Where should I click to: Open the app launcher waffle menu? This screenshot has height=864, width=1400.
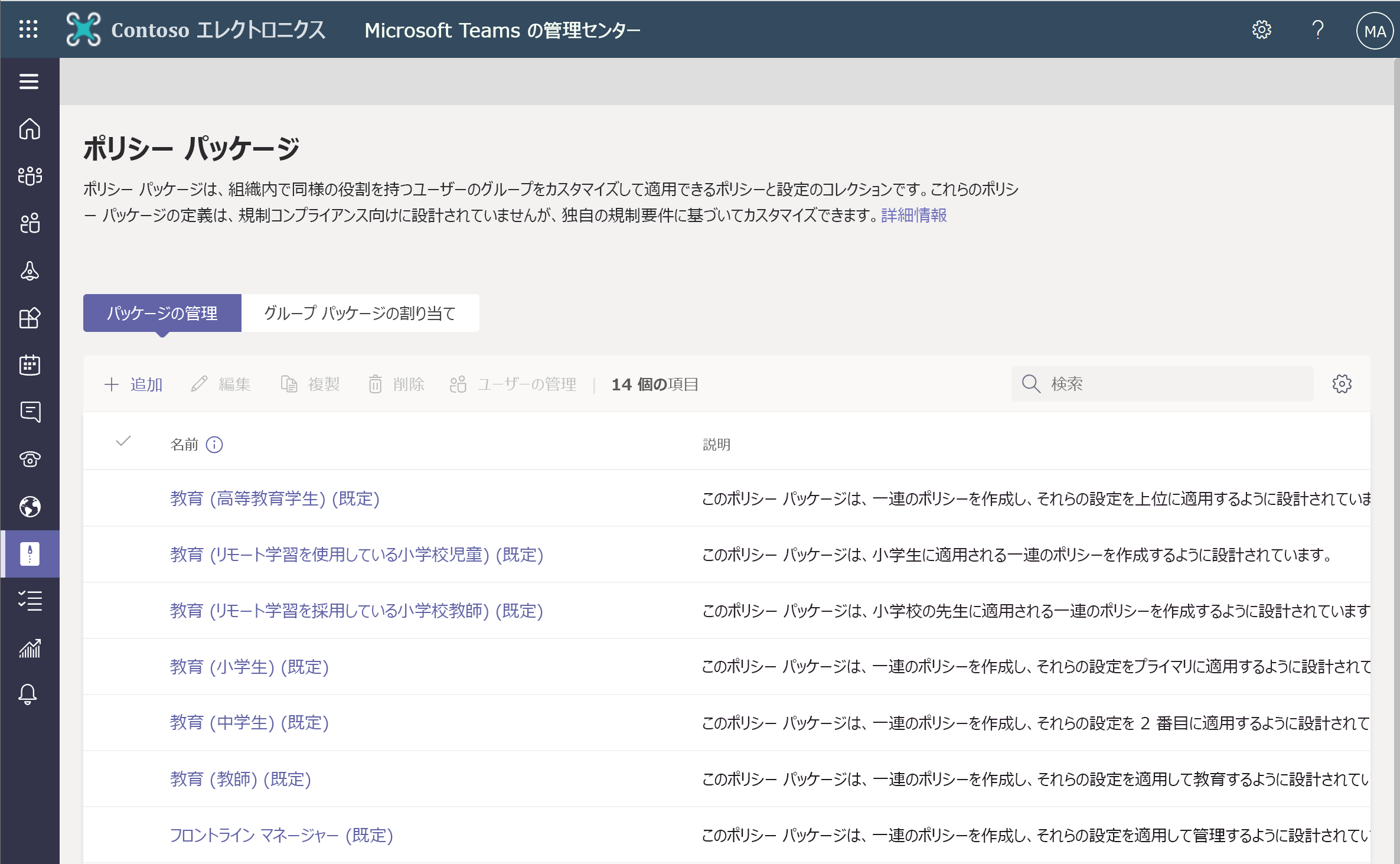pos(28,29)
